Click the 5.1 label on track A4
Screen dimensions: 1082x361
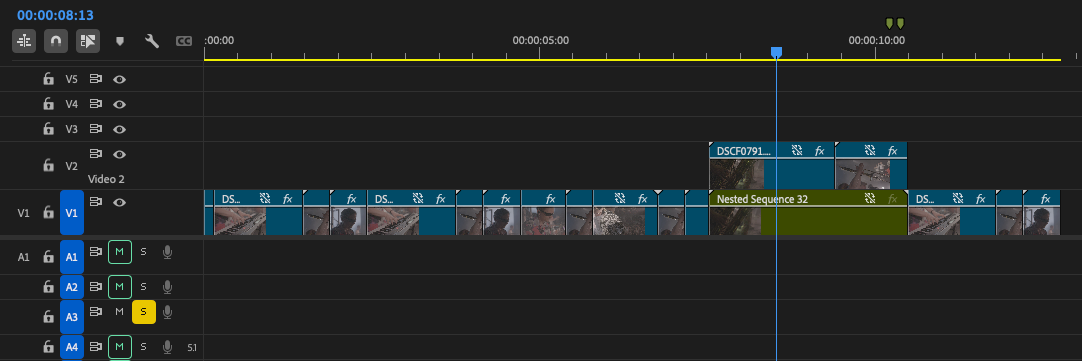192,347
